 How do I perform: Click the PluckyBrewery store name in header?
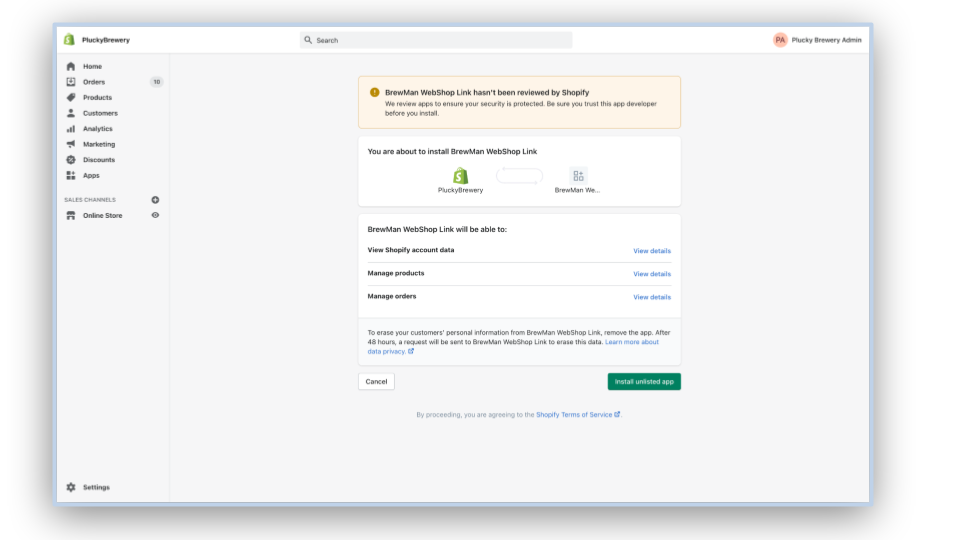[106, 40]
